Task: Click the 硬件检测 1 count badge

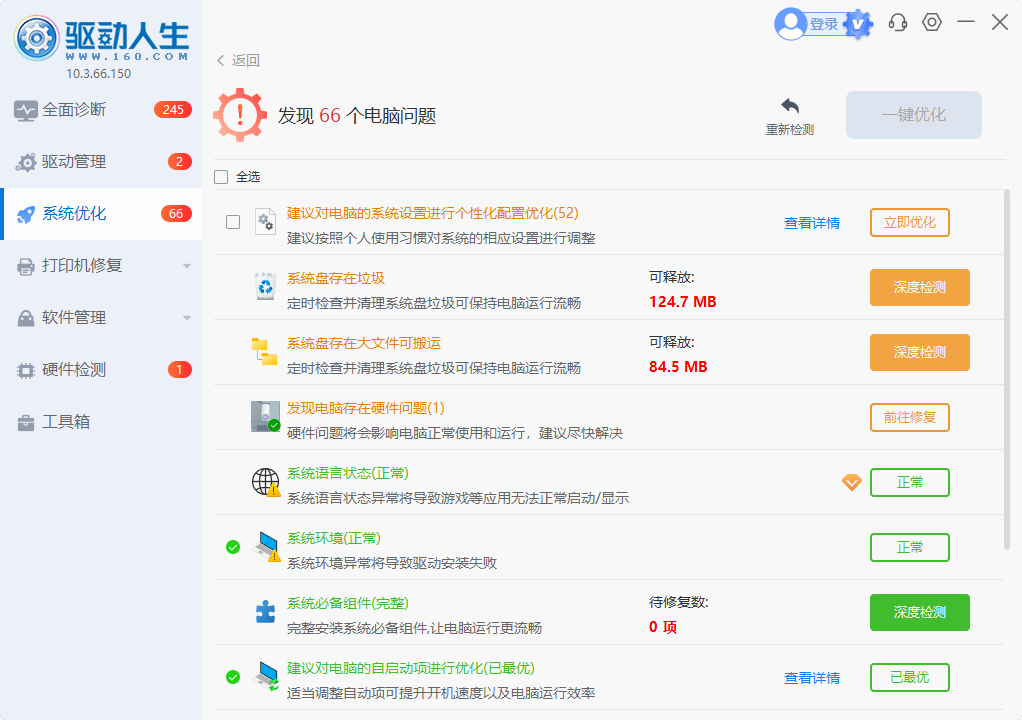Action: [180, 369]
